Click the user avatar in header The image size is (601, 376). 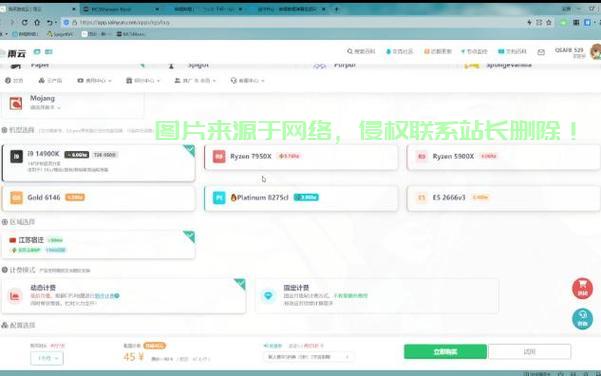point(596,52)
